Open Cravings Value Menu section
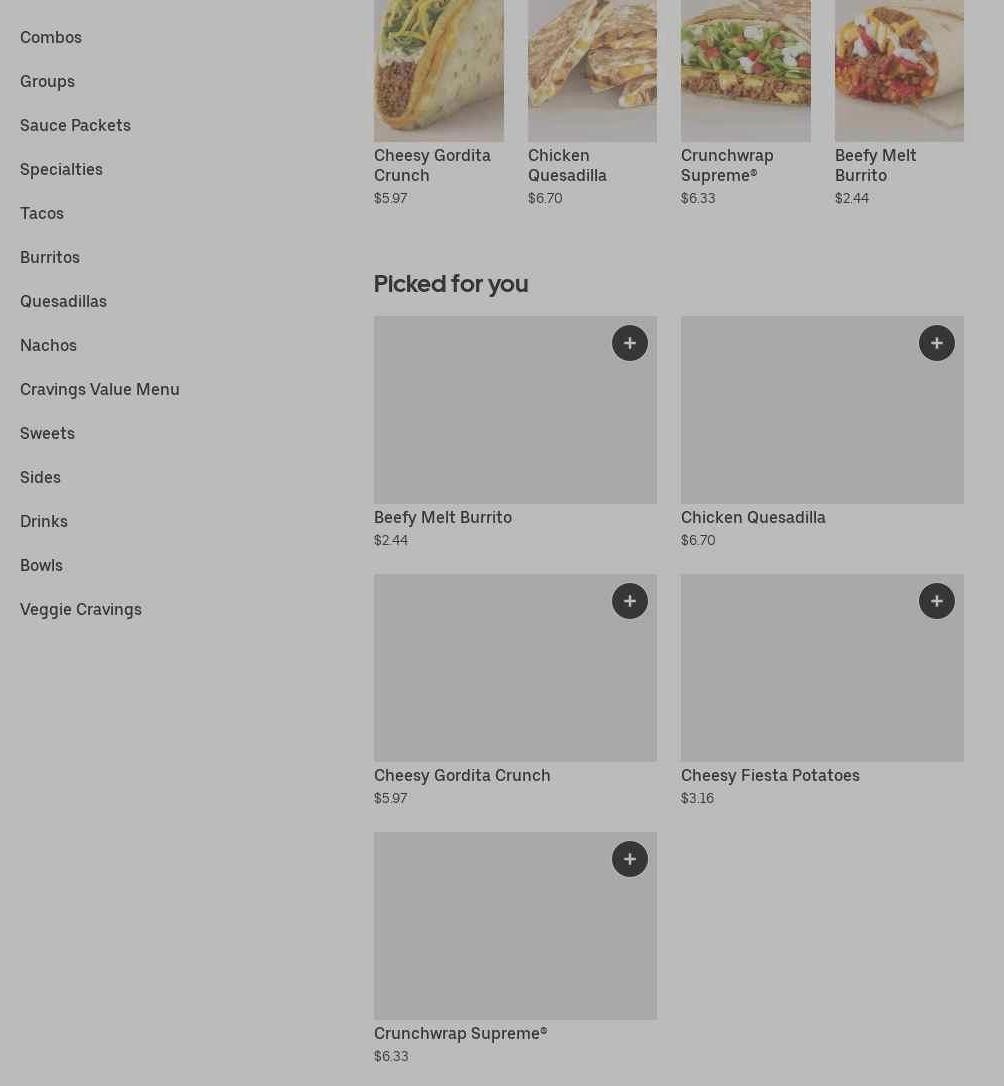 coord(100,389)
